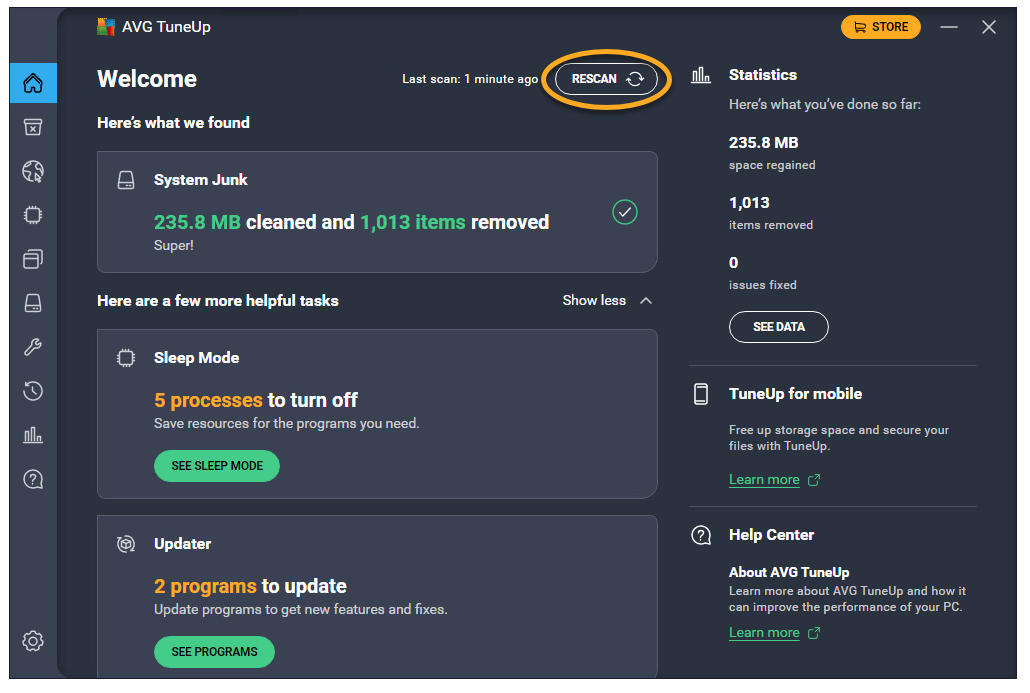1030x693 pixels.
Task: Open the Home dashboard in sidebar
Action: click(33, 83)
